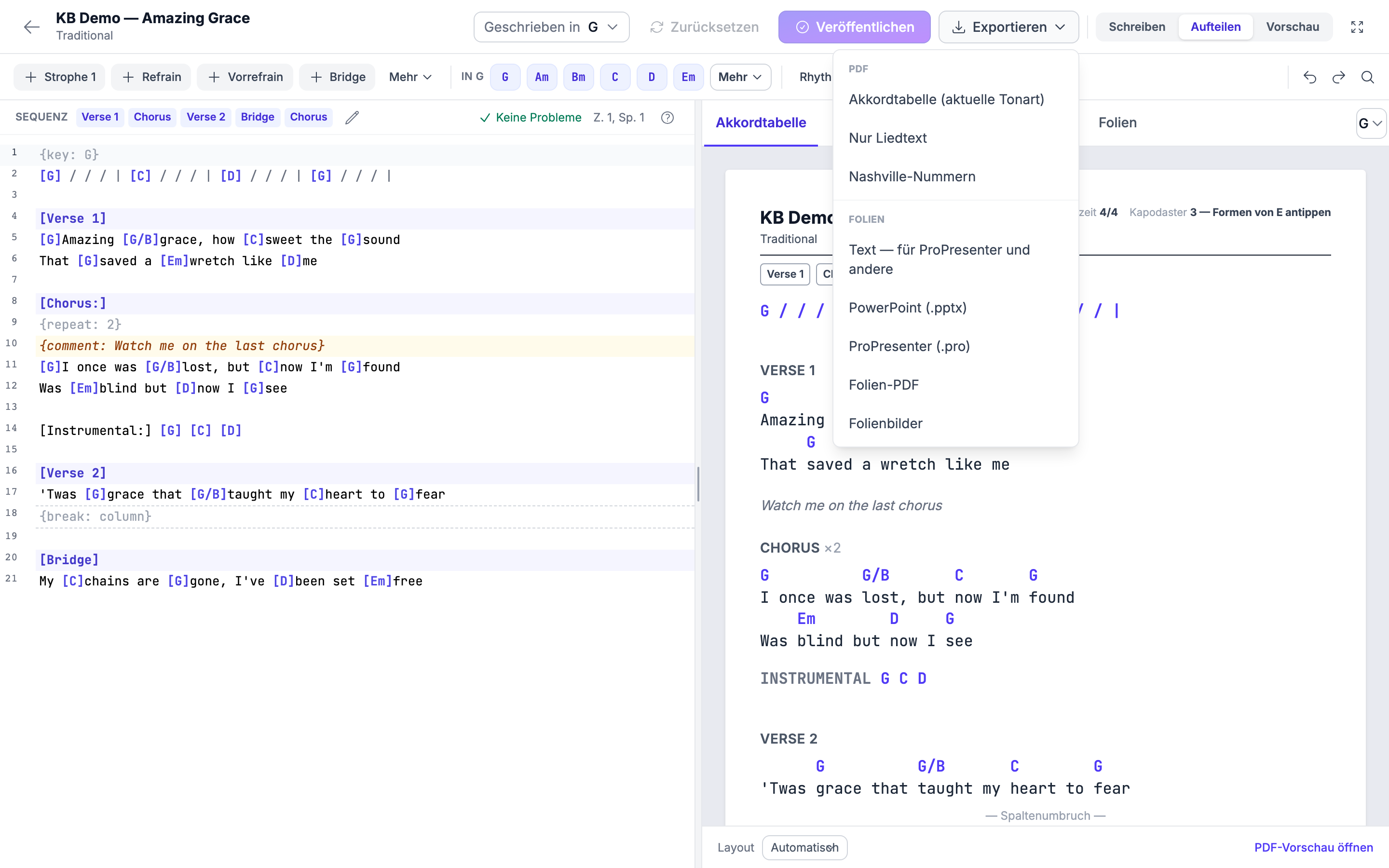
Task: Click the undo icon
Action: coord(1310,77)
